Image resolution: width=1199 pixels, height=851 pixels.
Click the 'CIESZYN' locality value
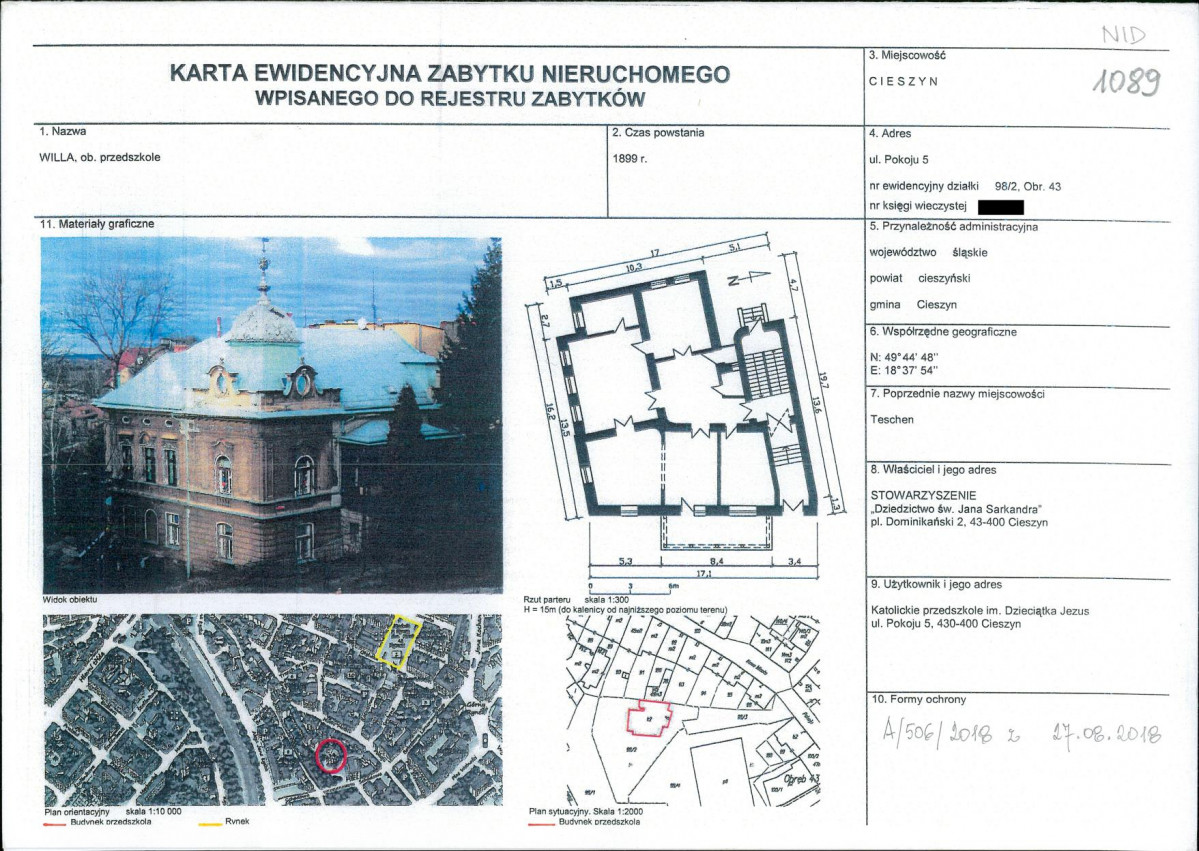pos(904,82)
